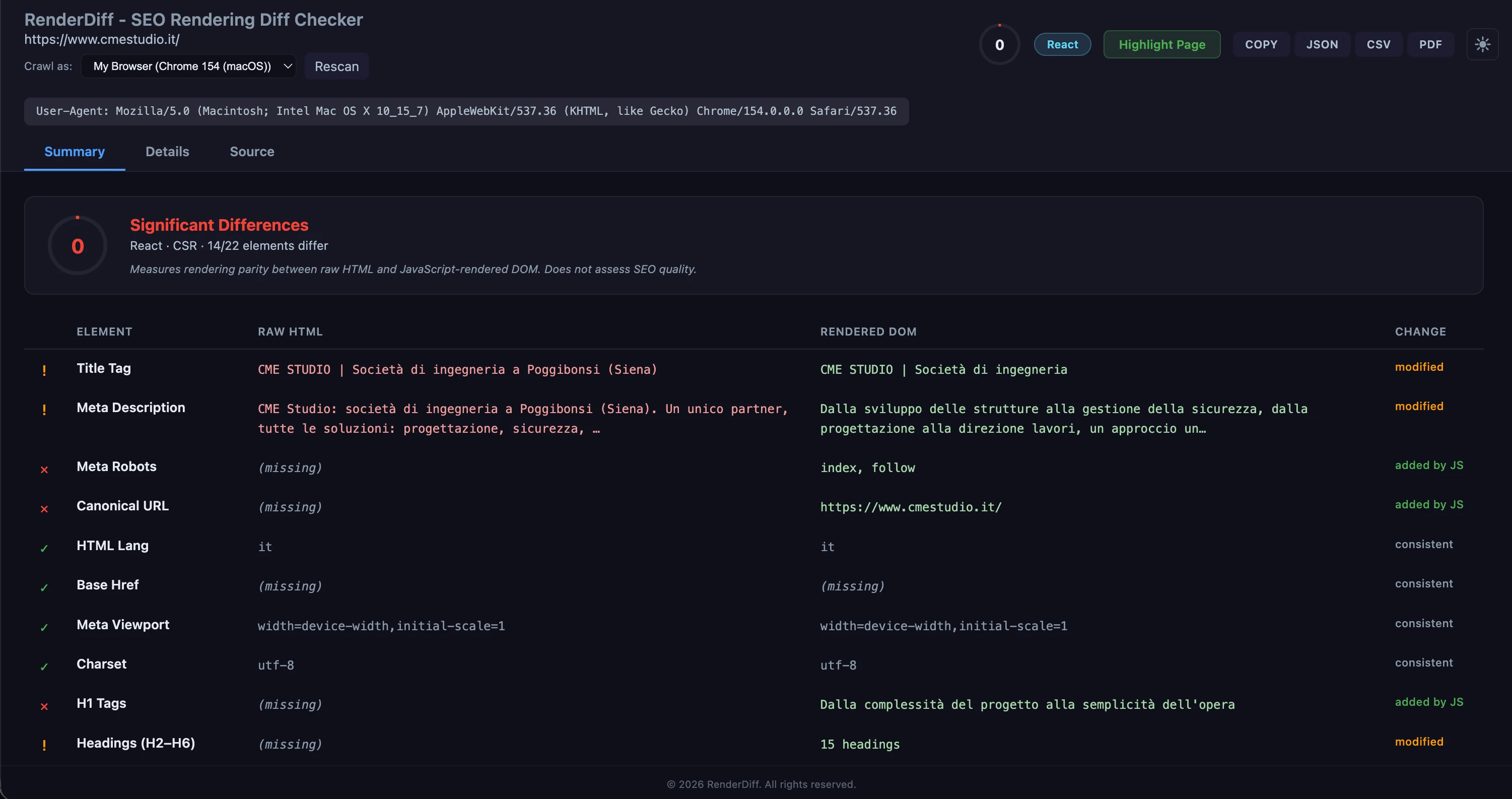Export results with the CSV button
This screenshot has width=1512, height=799.
pos(1378,45)
